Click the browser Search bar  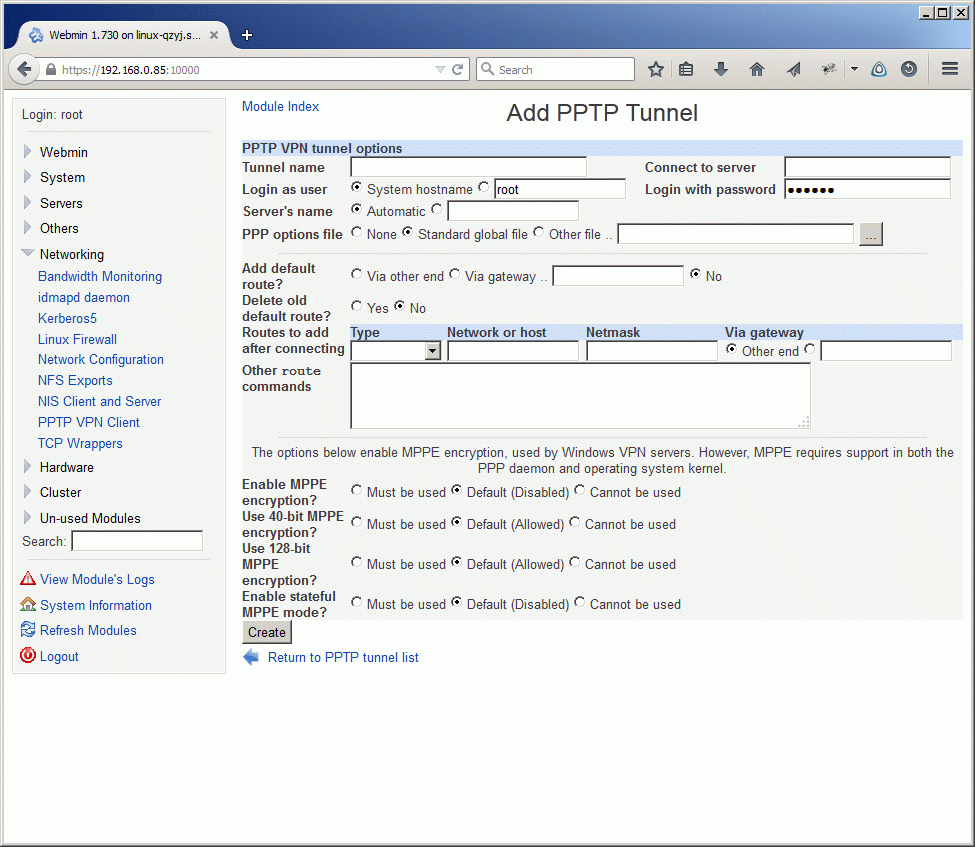tap(555, 69)
